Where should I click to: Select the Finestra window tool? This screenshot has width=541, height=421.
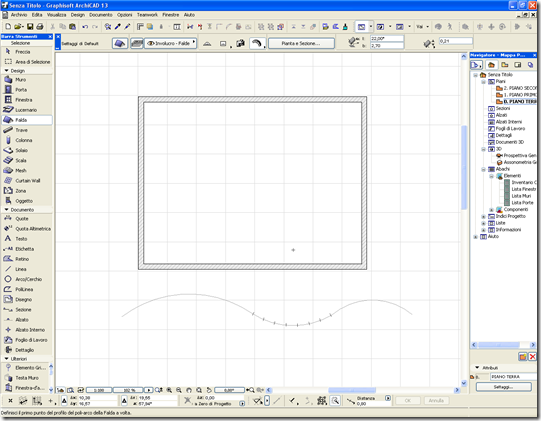click(x=27, y=100)
